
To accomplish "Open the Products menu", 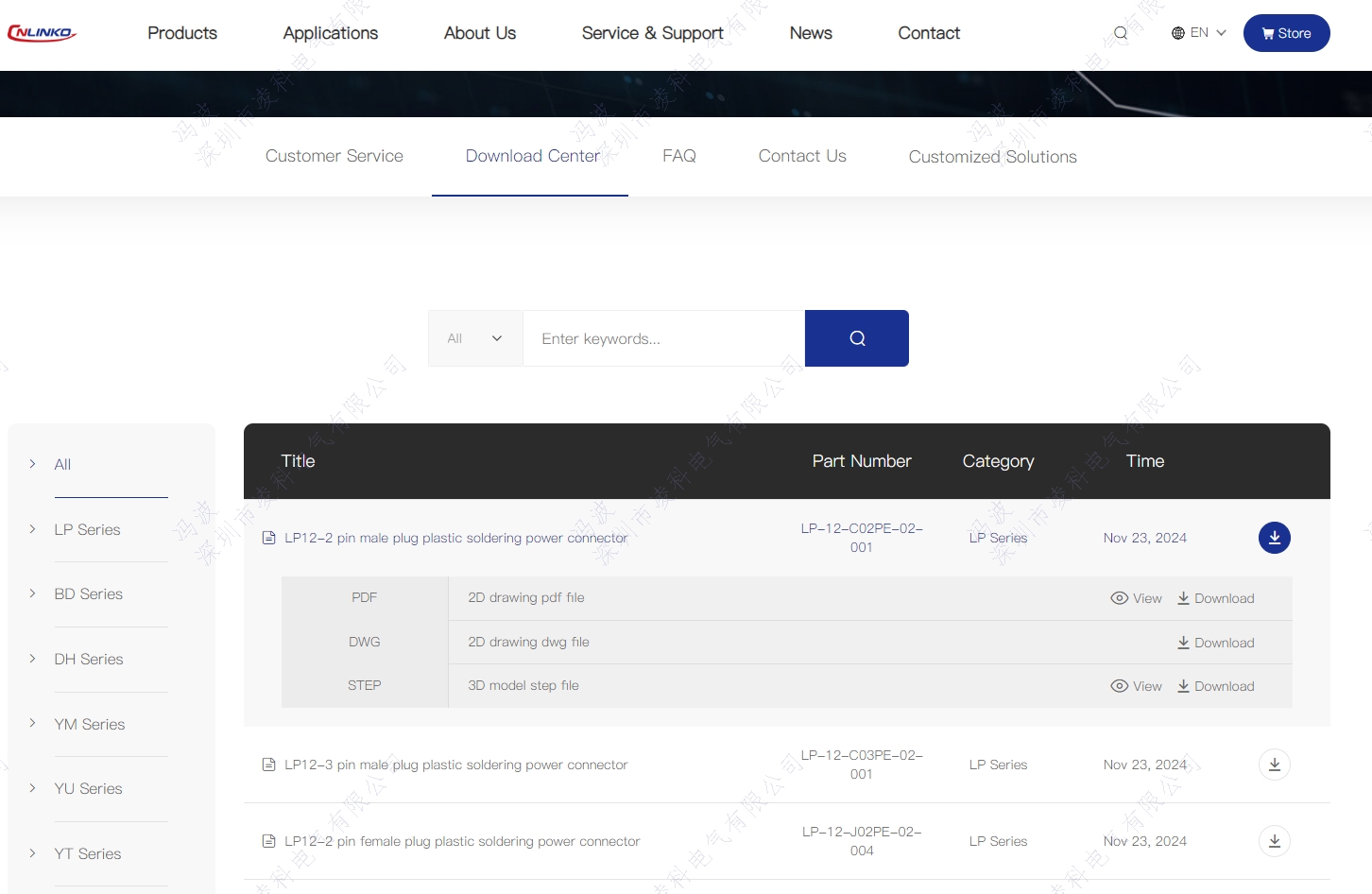I will click(182, 33).
